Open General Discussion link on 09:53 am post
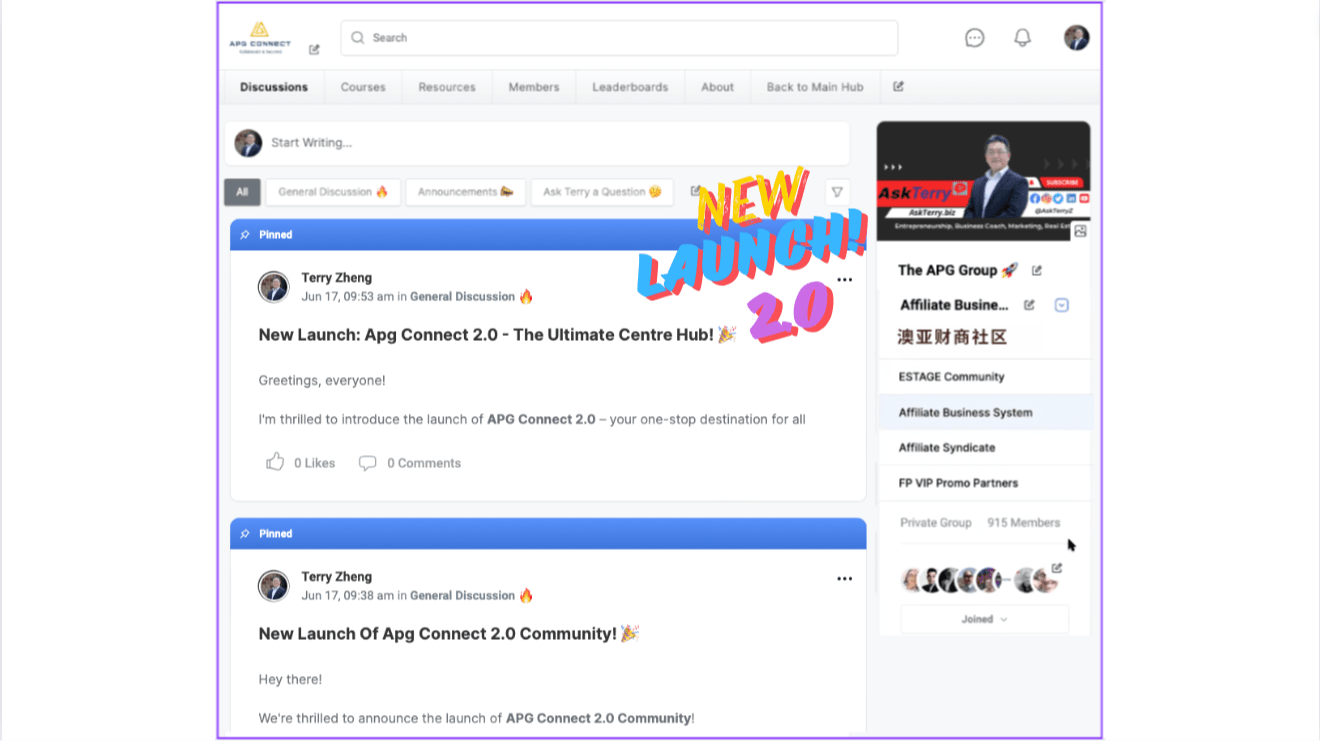The height and width of the screenshot is (741, 1320). click(462, 297)
